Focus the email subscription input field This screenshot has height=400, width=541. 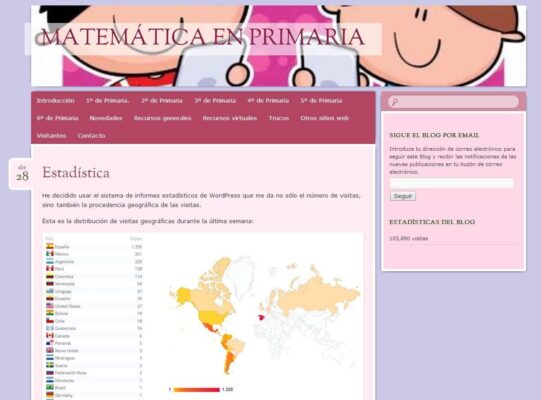click(451, 183)
